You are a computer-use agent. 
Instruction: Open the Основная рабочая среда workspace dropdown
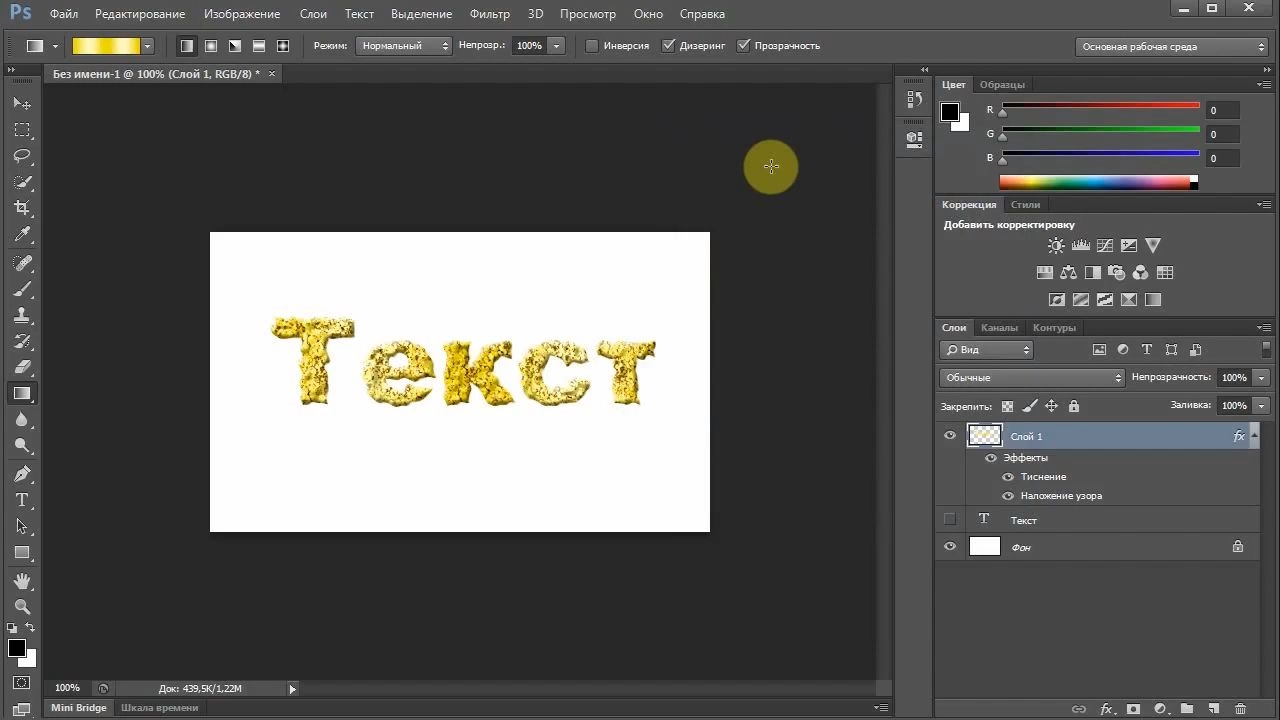(x=1172, y=46)
